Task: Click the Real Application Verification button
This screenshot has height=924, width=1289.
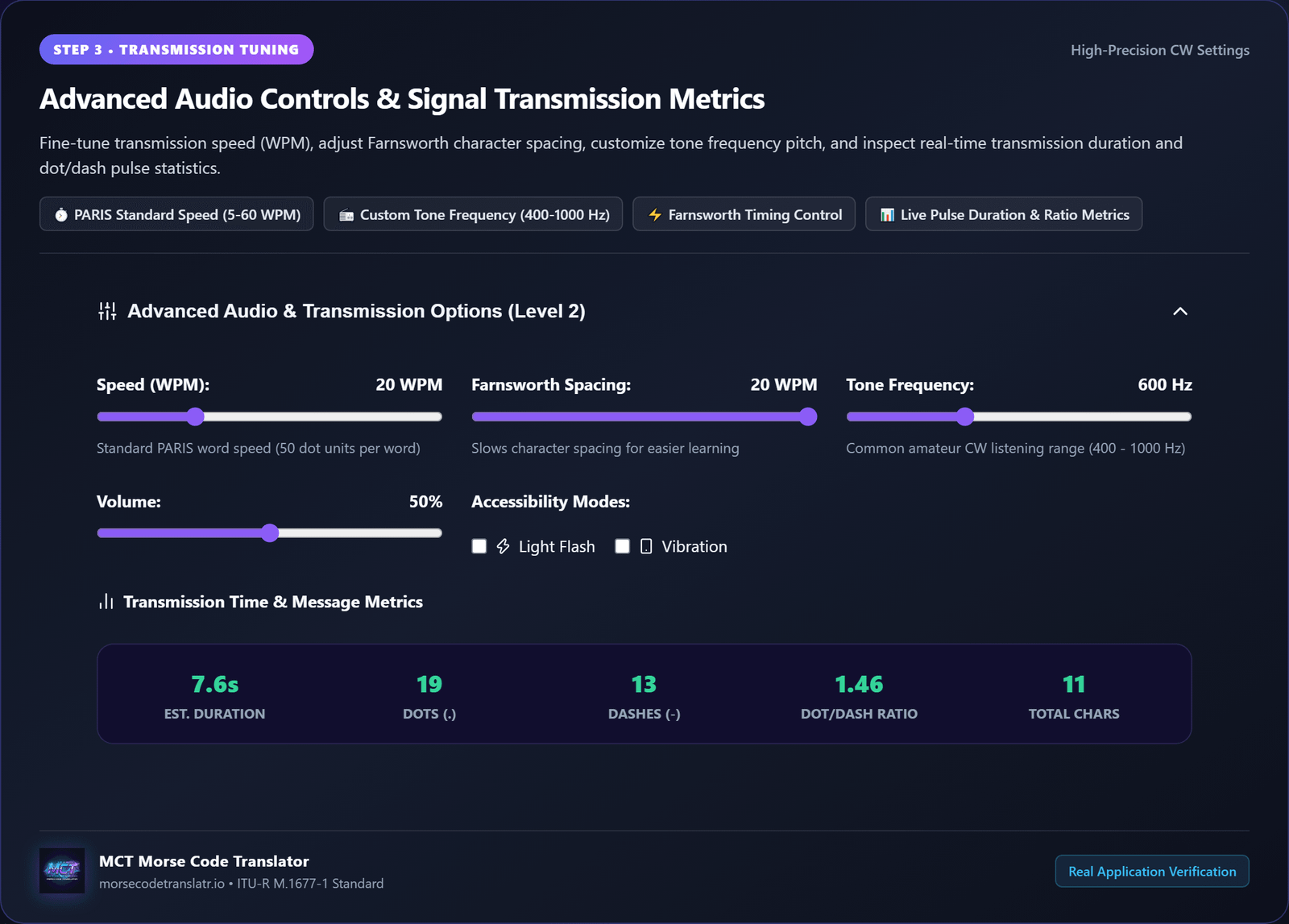Action: (x=1152, y=871)
